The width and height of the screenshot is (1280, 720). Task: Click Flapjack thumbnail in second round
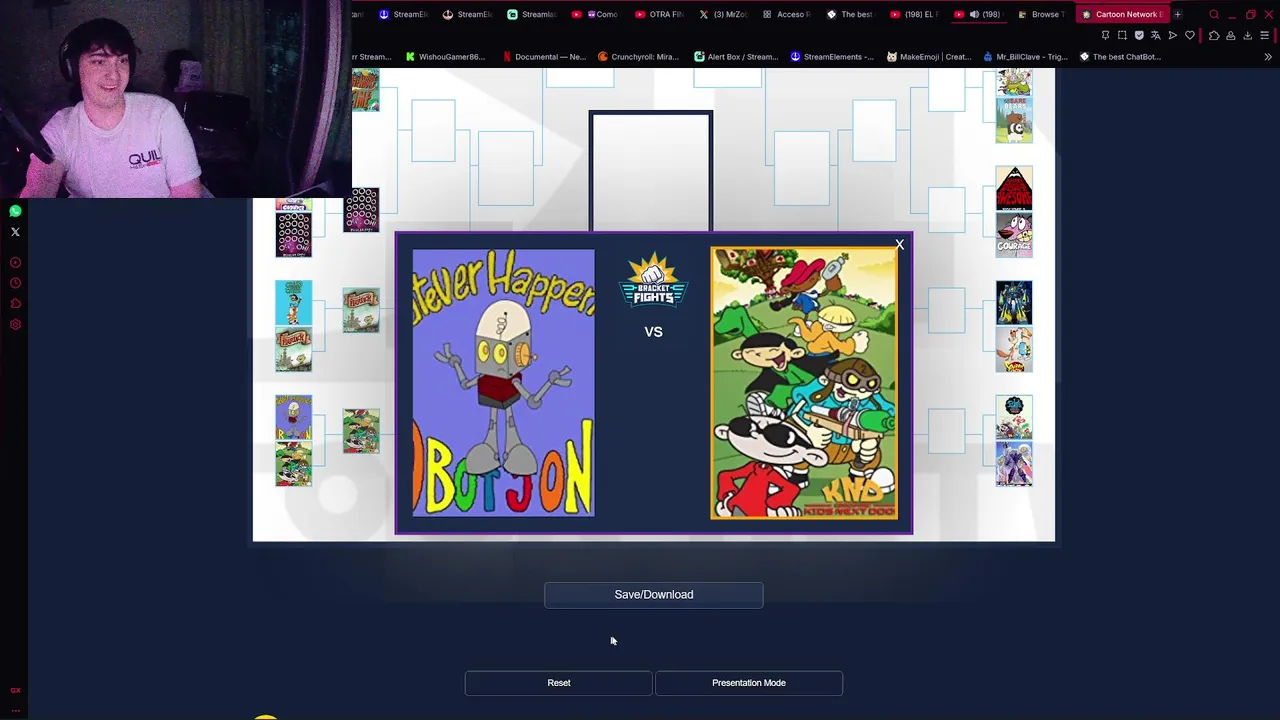pos(361,310)
